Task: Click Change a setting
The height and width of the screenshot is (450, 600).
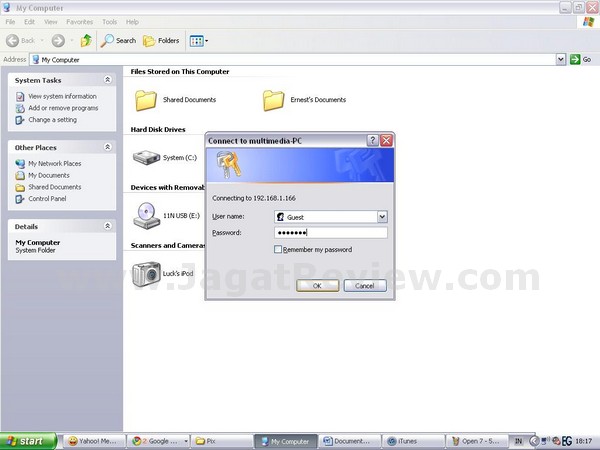Action: (52, 120)
